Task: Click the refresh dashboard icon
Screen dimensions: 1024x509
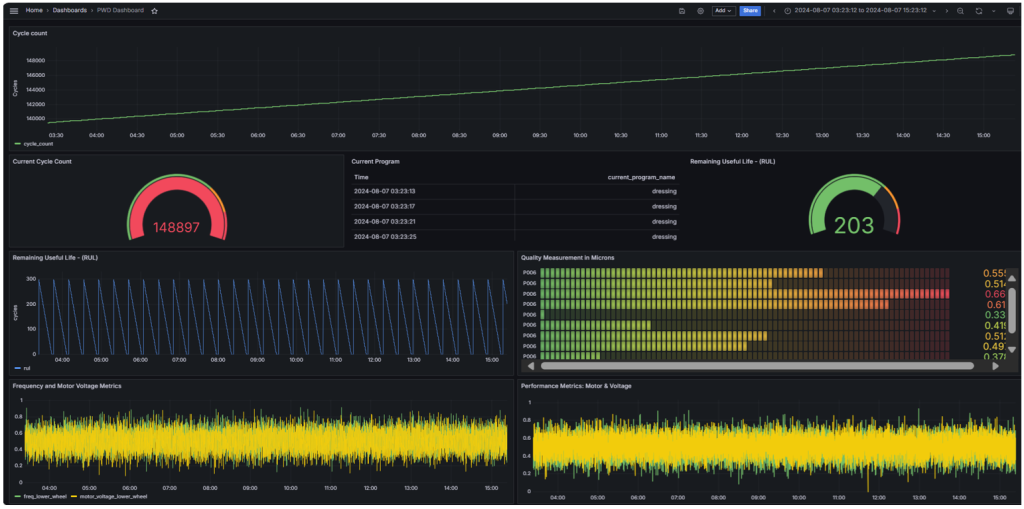Action: (979, 10)
